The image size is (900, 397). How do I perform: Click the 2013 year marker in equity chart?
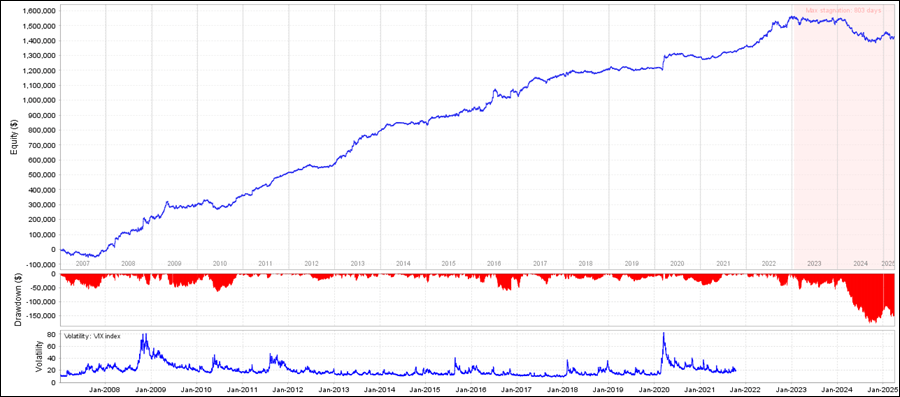point(357,264)
